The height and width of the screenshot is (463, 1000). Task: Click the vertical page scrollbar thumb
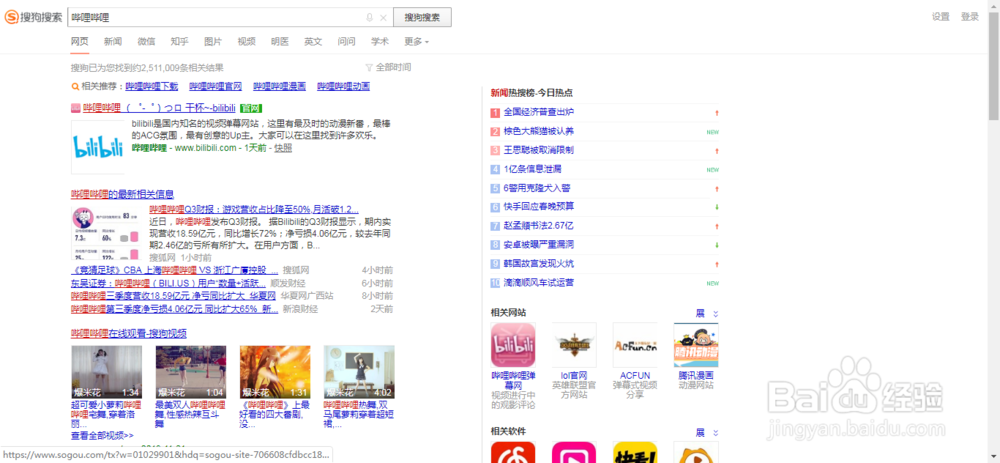pos(994,66)
